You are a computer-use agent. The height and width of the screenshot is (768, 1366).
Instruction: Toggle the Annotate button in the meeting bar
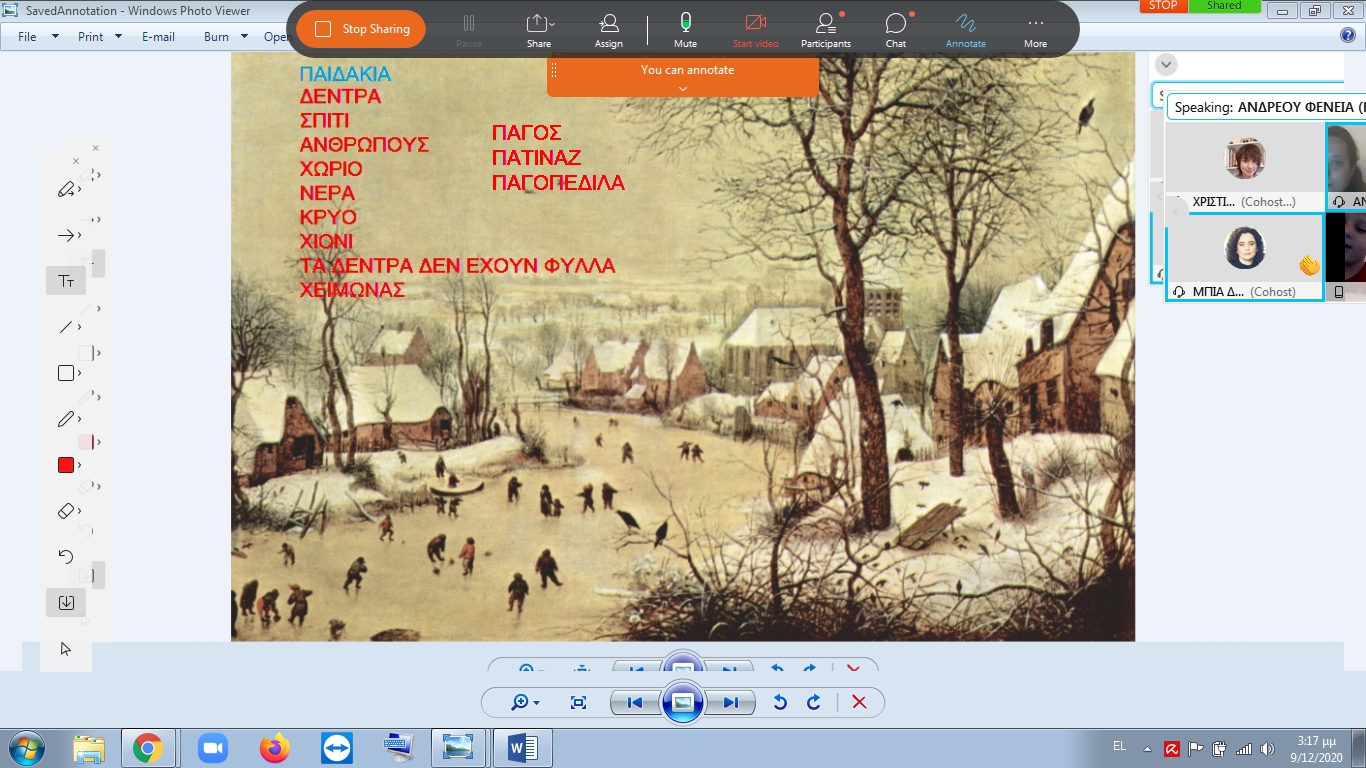(x=965, y=29)
